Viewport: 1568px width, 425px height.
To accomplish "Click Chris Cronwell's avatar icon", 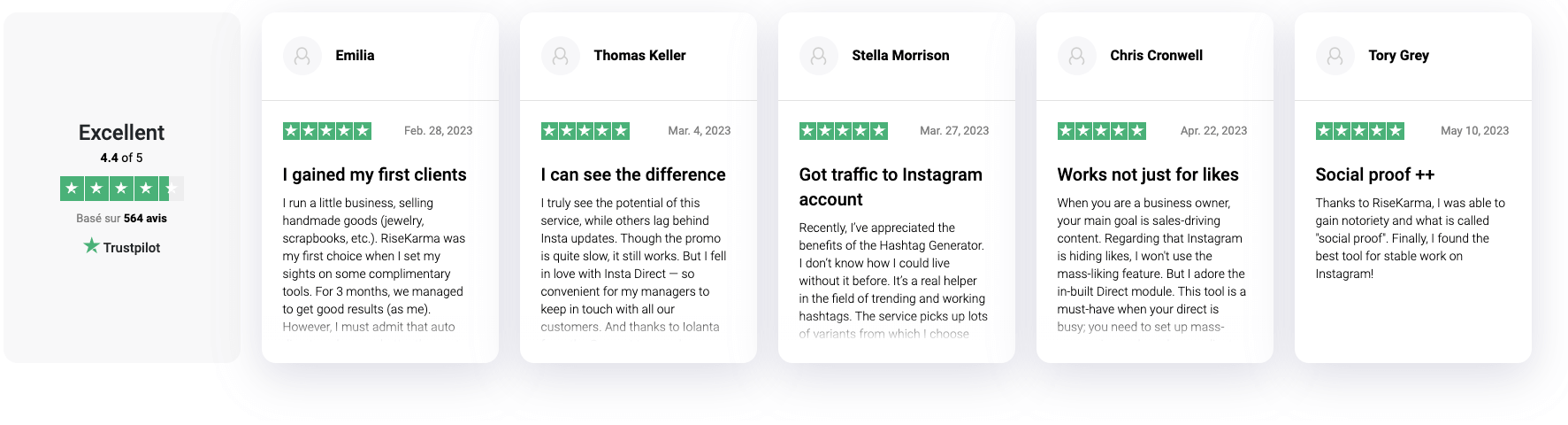I will 1077,56.
